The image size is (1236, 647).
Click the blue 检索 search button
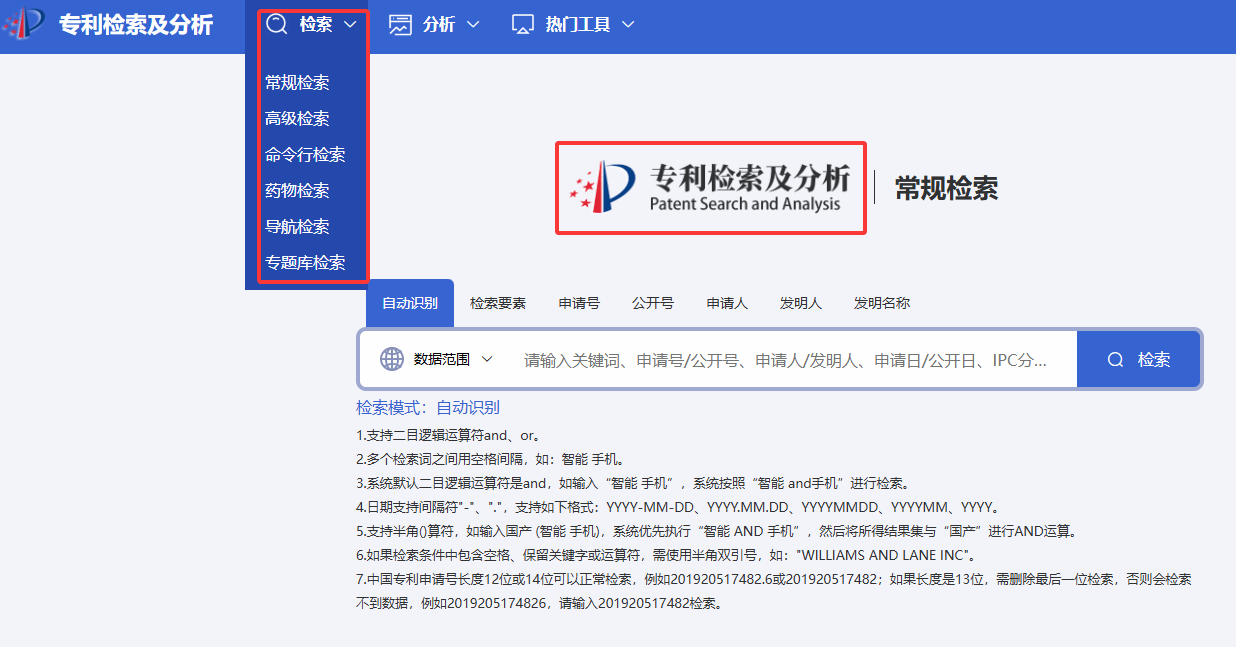1138,360
